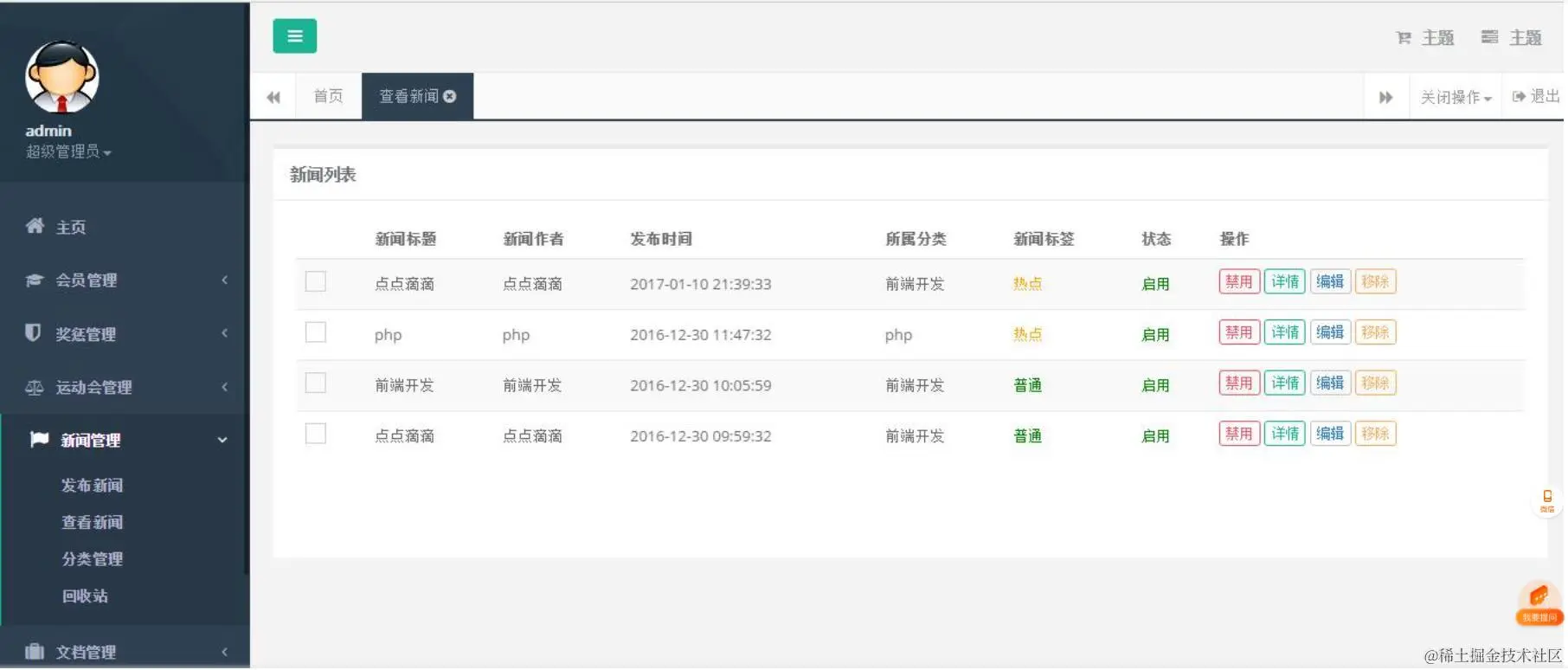Click 编辑 for the 09:59:32 news row
This screenshot has height=670, width=1568.
(x=1330, y=434)
